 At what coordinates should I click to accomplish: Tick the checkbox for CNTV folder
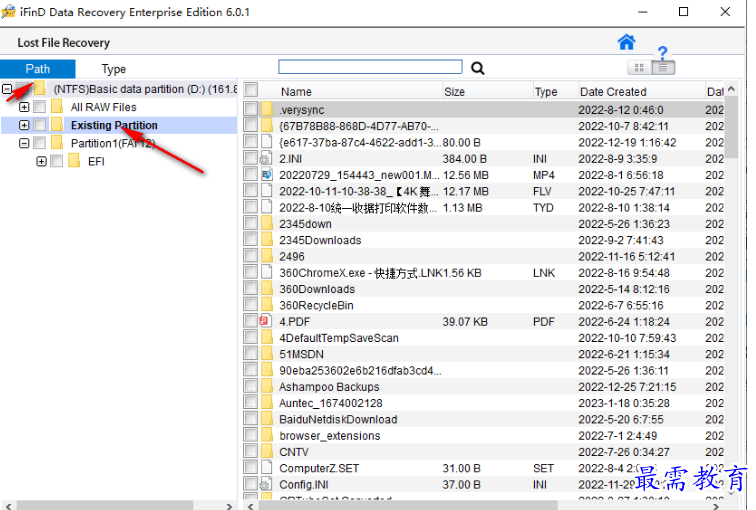(251, 451)
